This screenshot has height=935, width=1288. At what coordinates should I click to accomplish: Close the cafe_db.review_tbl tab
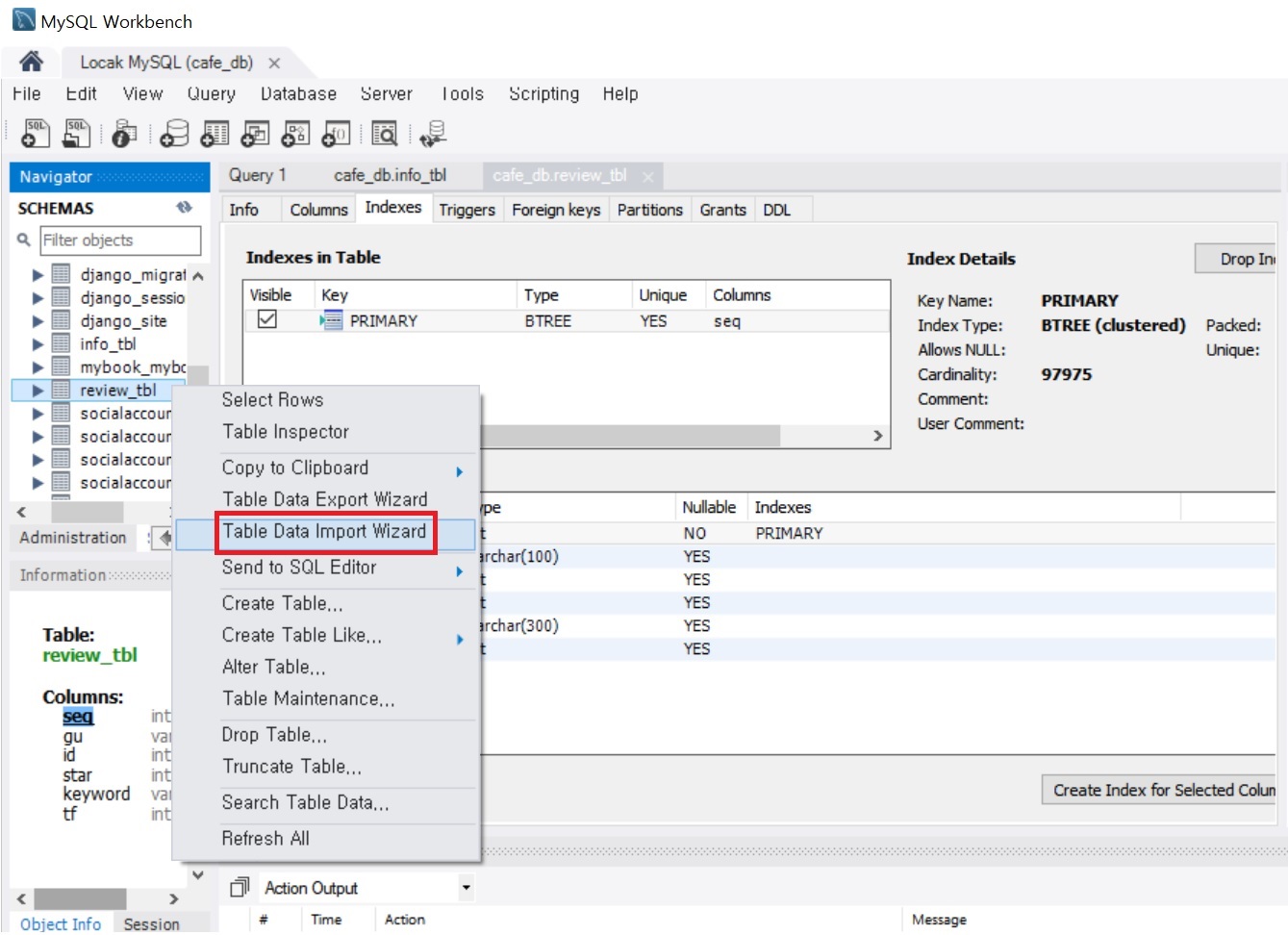(648, 176)
